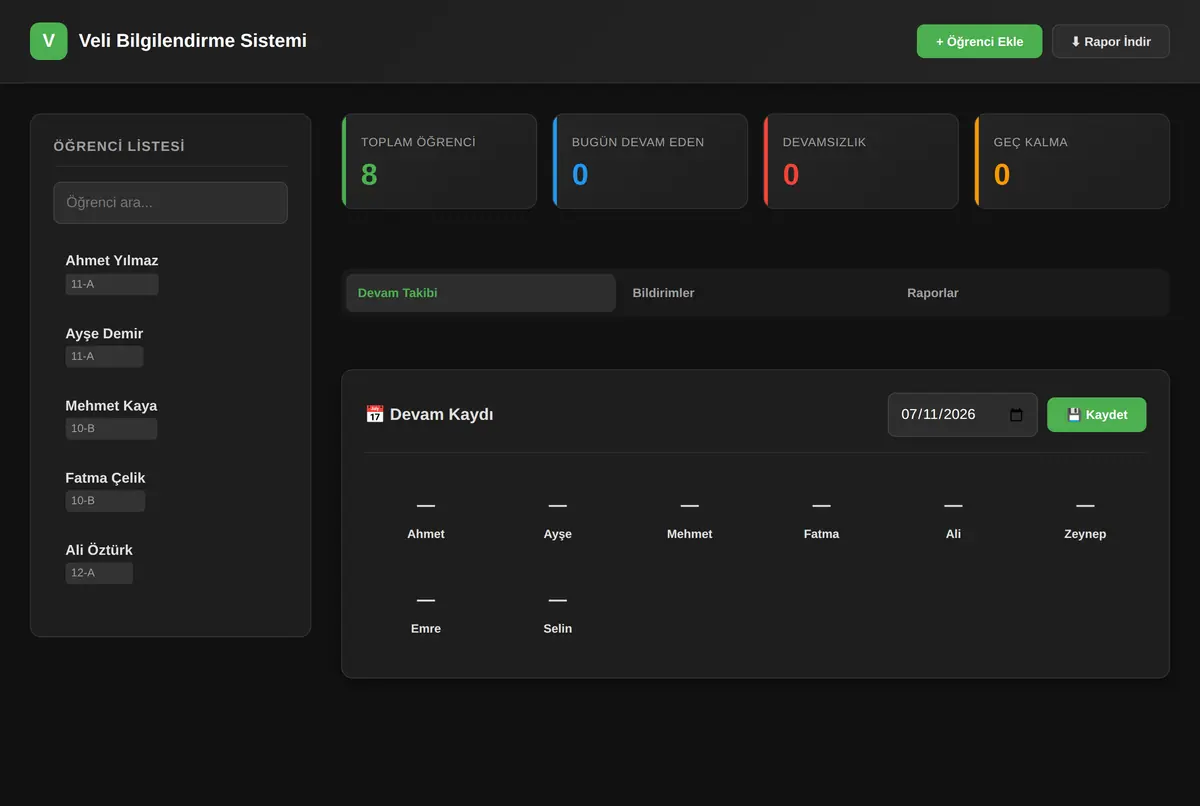This screenshot has height=806, width=1200.
Task: Click the Öğrenci Ekle button
Action: [979, 41]
